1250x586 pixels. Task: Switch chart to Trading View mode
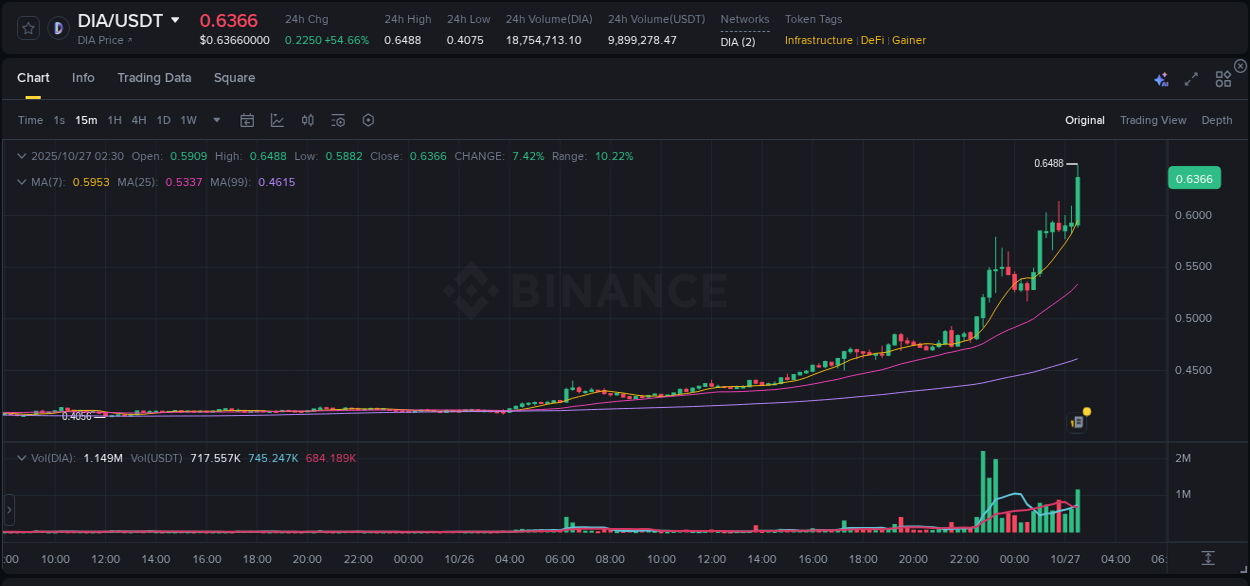click(1153, 120)
